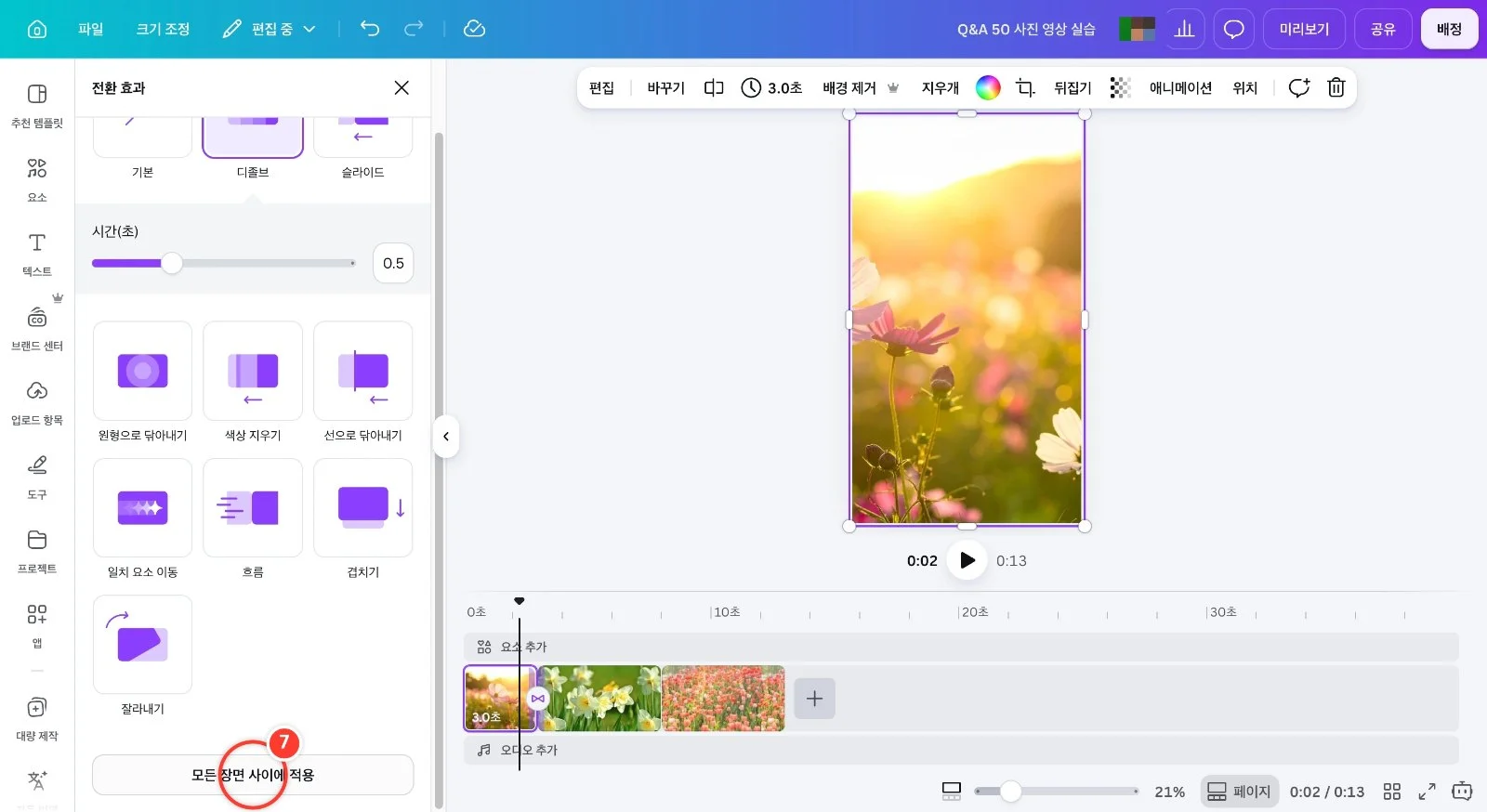Close the 전환 효과 panel
The image size is (1487, 812).
[x=401, y=87]
